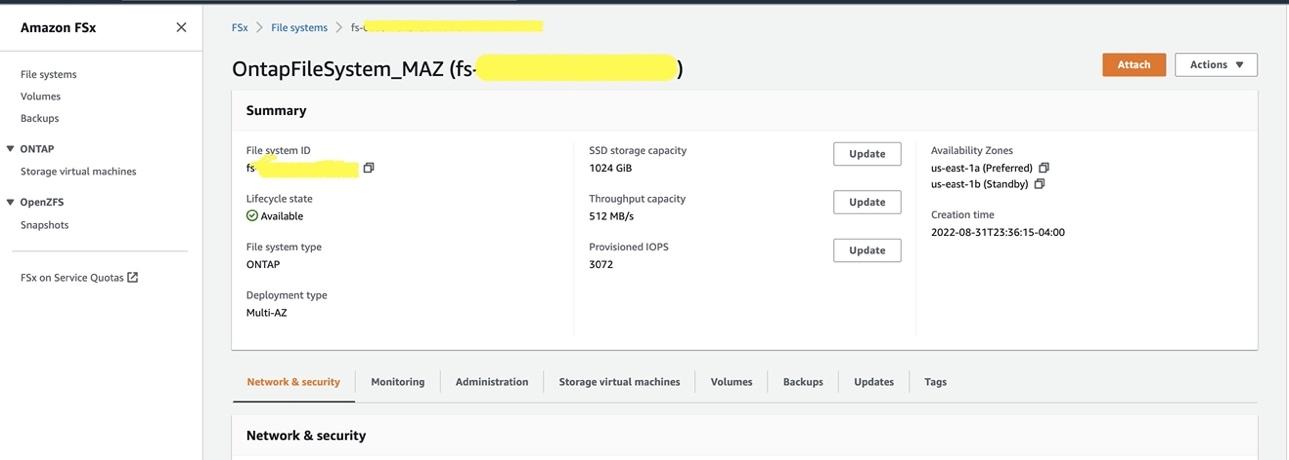Select the creation time value
Screen dimensions: 1289x460
[998, 233]
